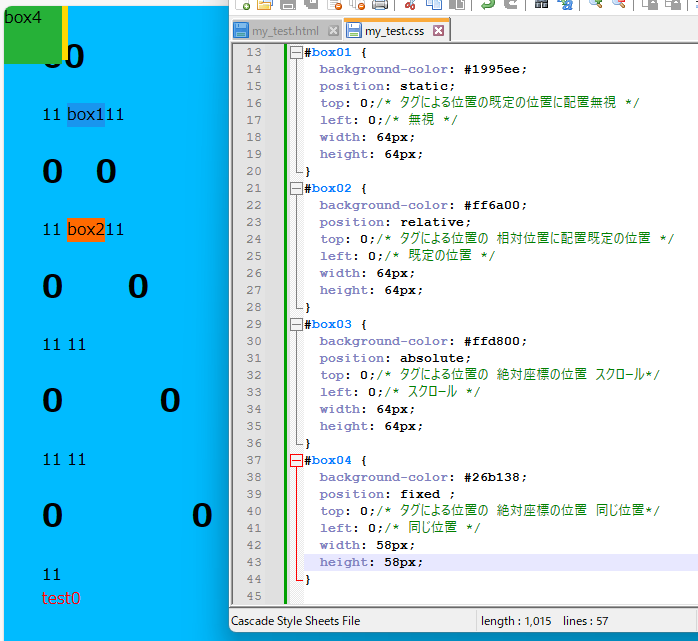Screen dimensions: 698x641
Task: Click the color value #26b138
Action: (491, 477)
